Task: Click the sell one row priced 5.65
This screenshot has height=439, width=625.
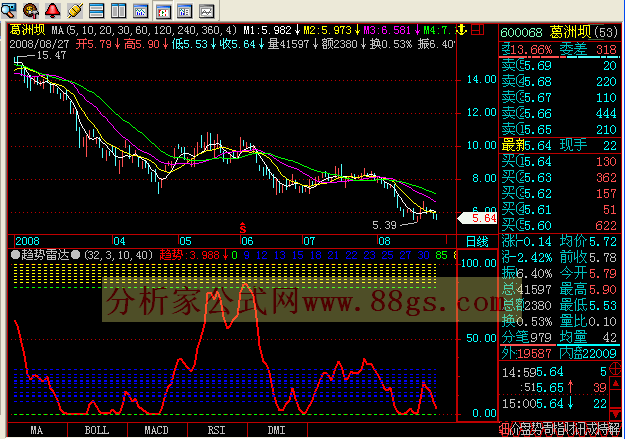Action: pyautogui.click(x=560, y=129)
